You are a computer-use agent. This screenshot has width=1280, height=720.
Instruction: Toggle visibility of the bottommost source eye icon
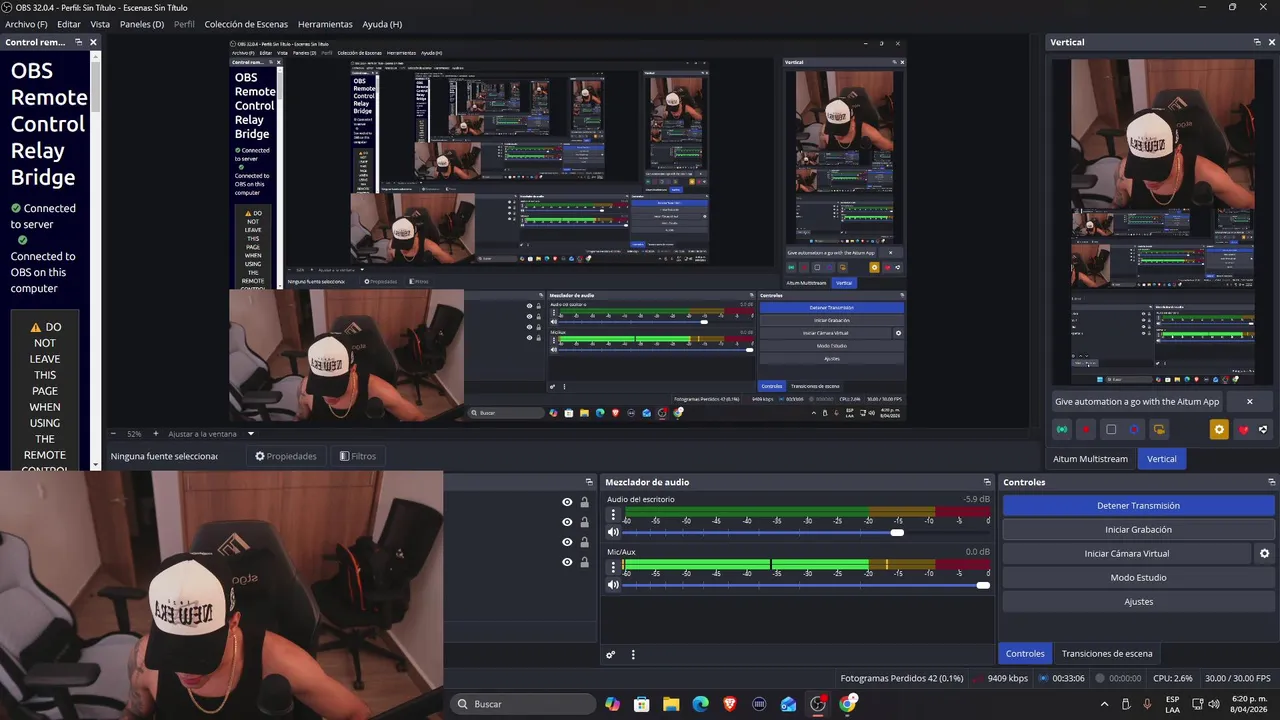pyautogui.click(x=567, y=562)
